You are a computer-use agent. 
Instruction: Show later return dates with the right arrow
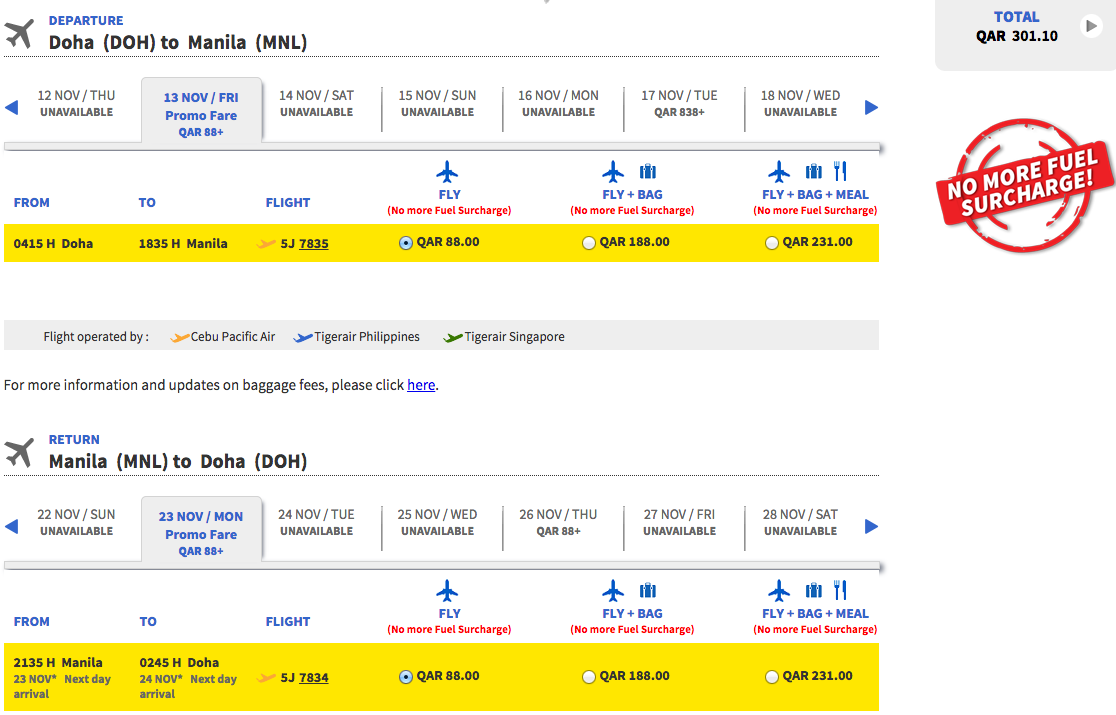coord(871,526)
